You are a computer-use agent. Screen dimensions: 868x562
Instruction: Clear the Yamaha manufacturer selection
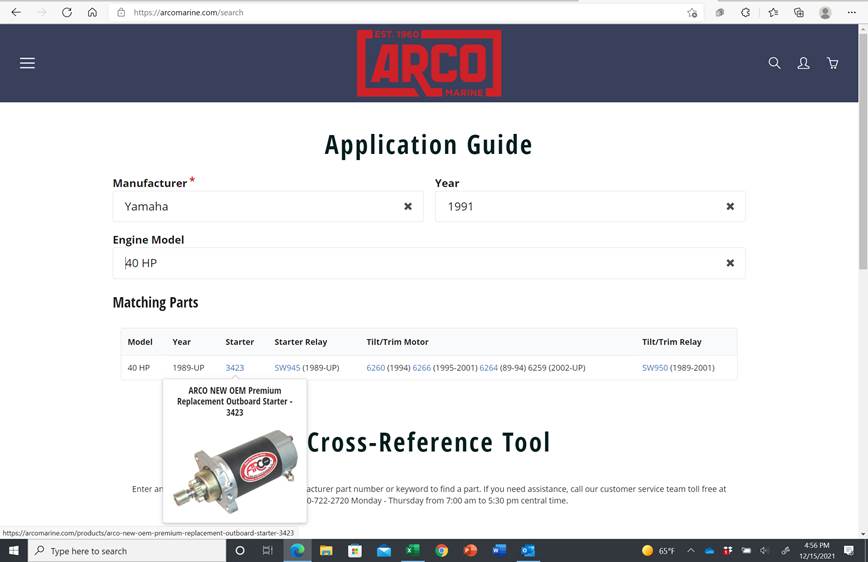(x=408, y=206)
